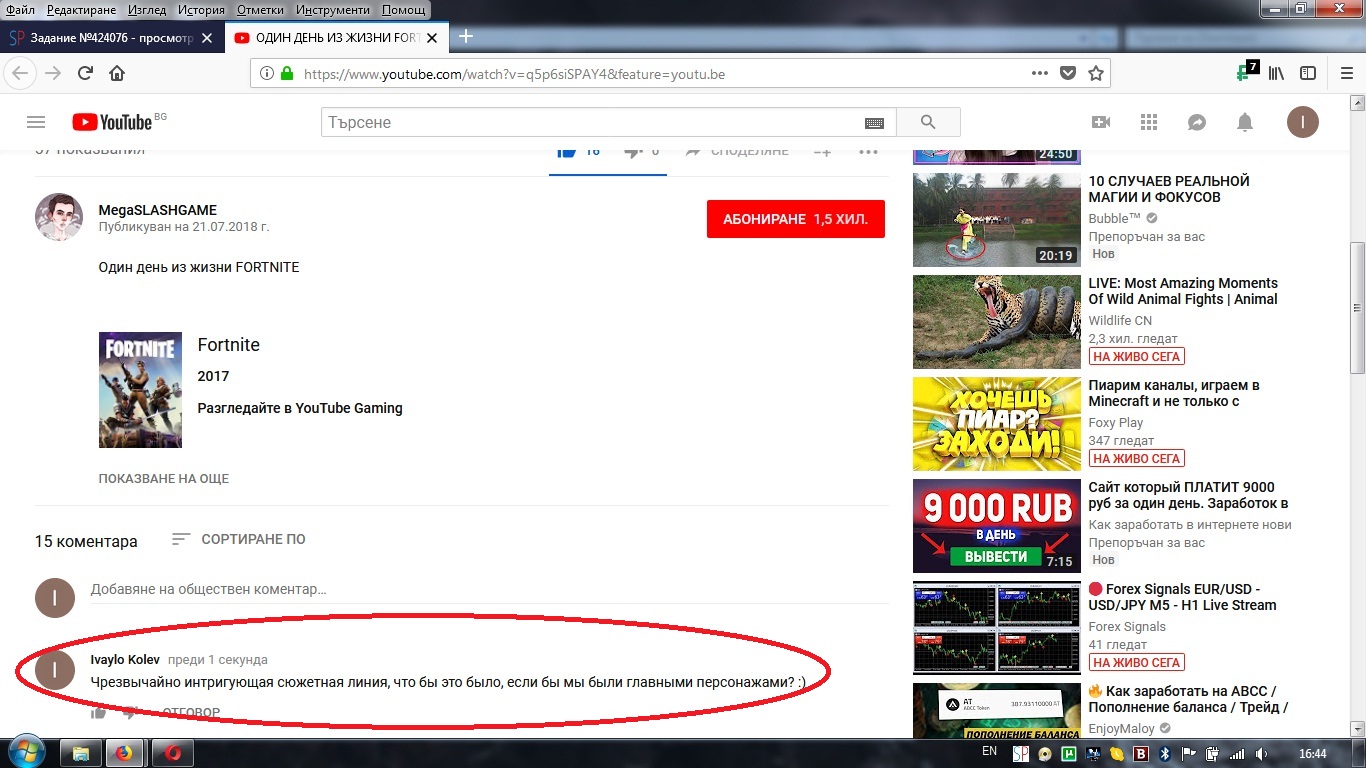1366x768 pixels.
Task: Go to the Firefox home page
Action: coord(117,73)
